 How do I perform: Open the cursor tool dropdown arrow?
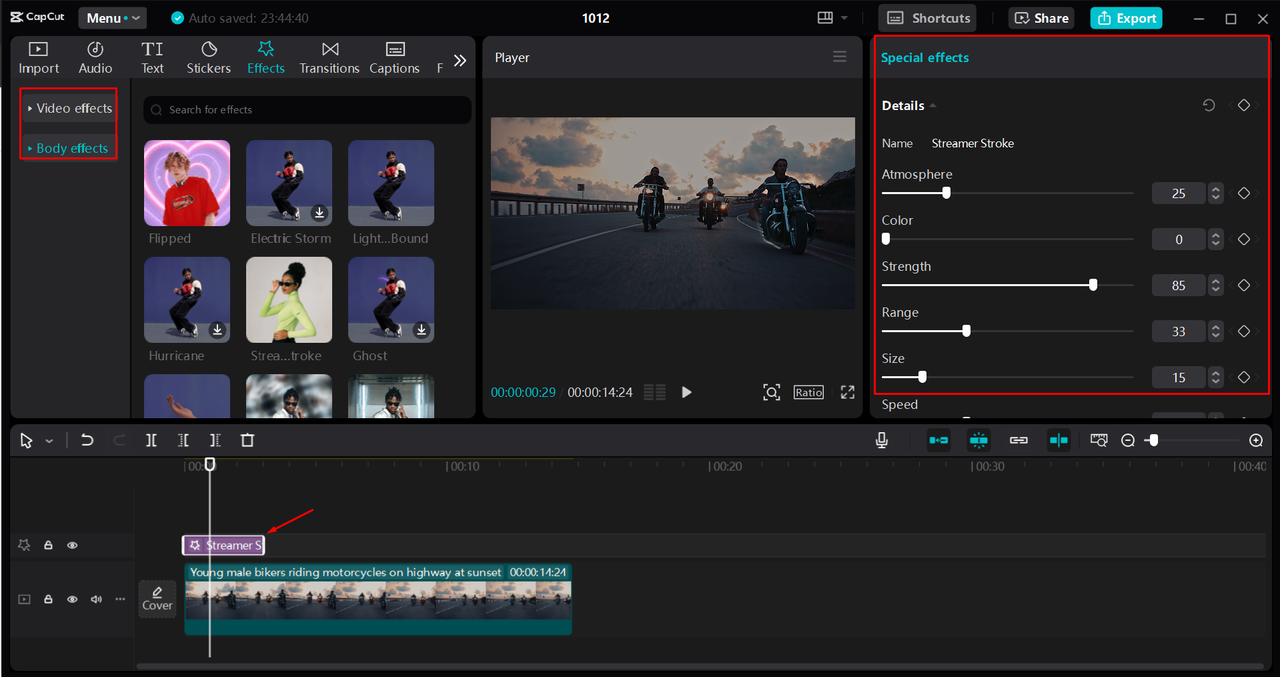[49, 441]
